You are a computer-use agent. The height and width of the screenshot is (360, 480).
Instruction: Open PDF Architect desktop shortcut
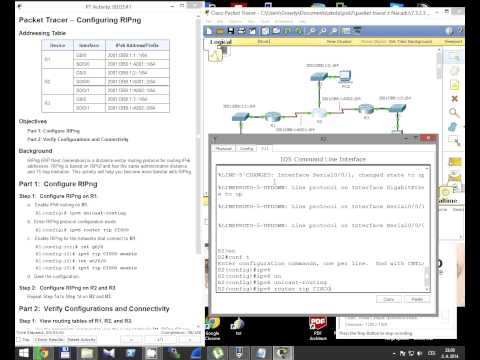318,328
